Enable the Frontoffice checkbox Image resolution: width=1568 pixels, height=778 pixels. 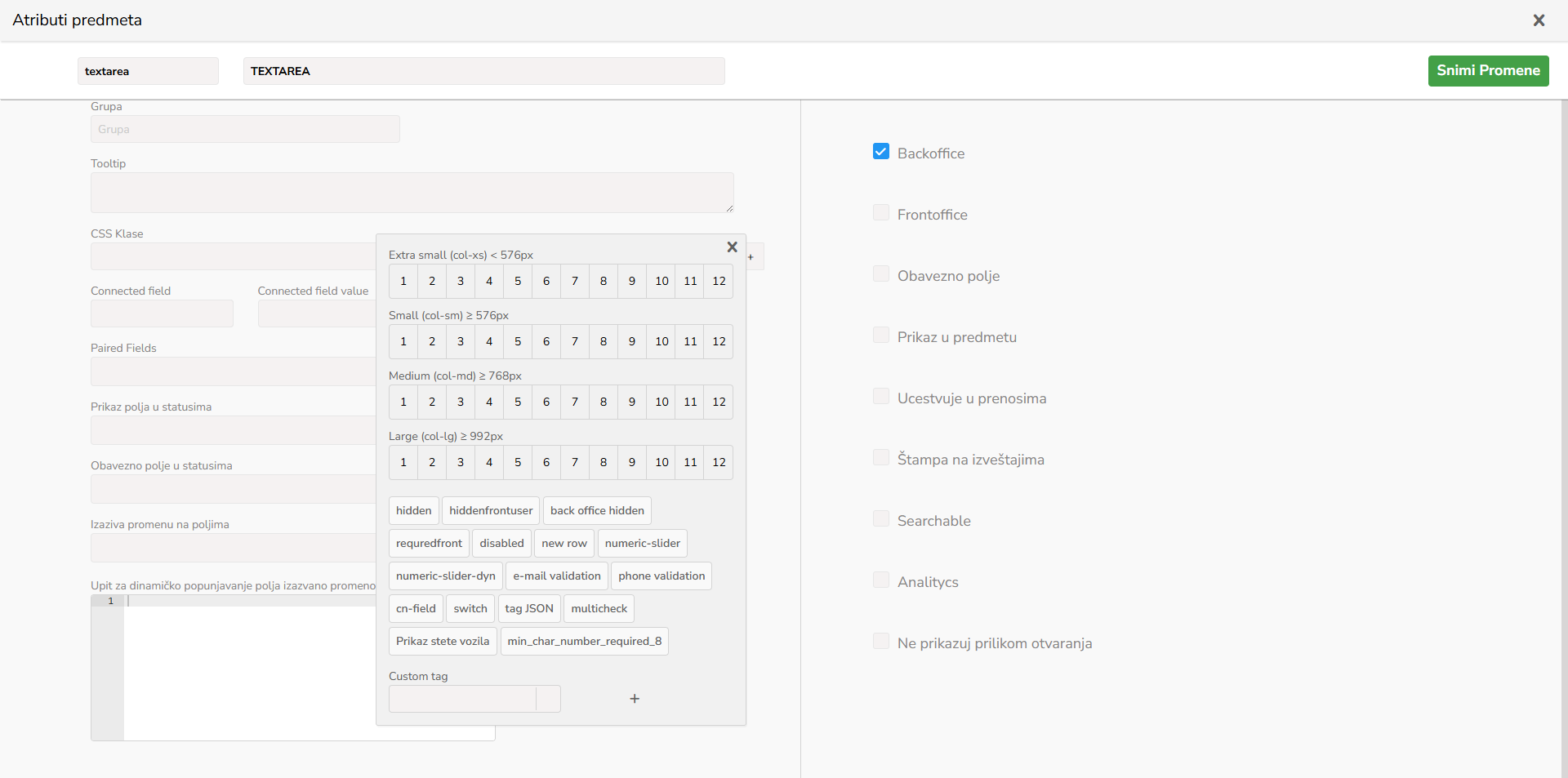coord(881,213)
